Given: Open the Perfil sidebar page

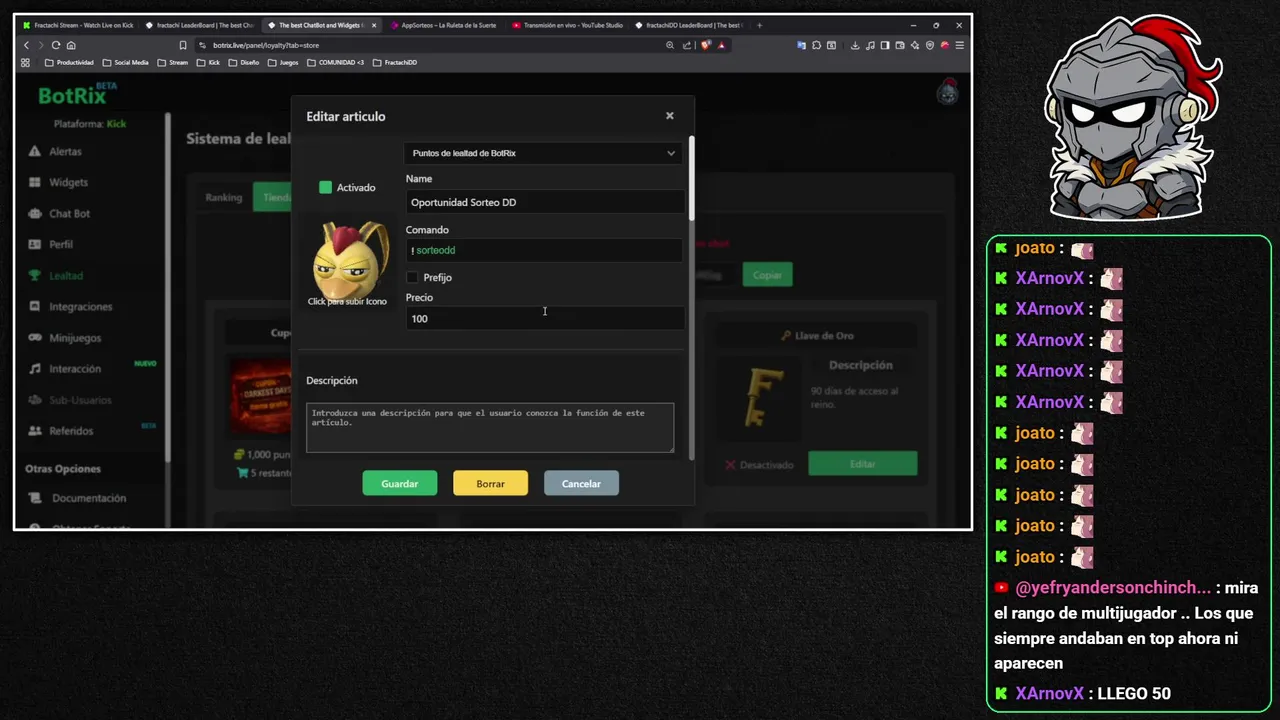Looking at the screenshot, I should pos(61,244).
